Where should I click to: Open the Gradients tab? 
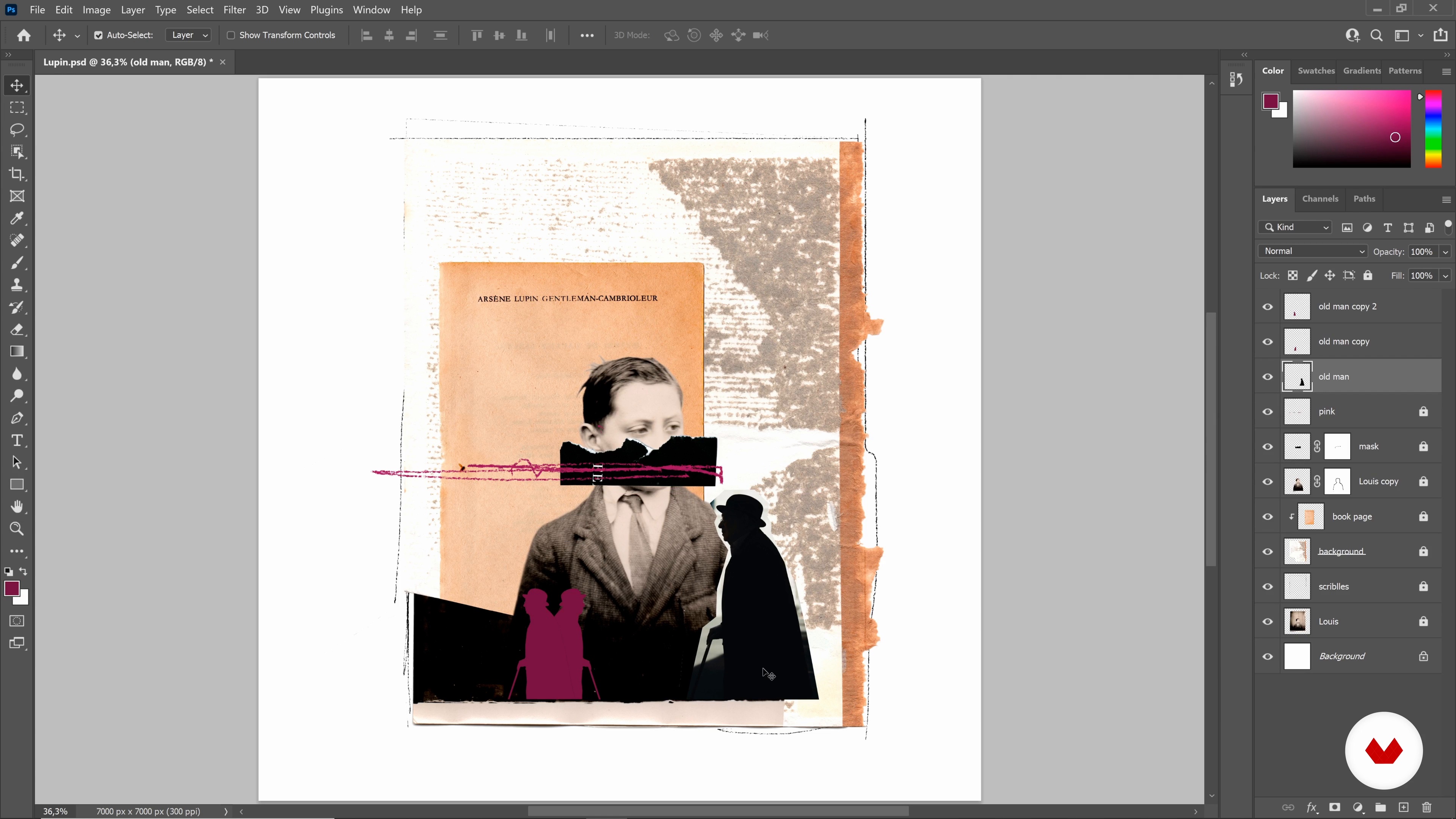[1362, 71]
